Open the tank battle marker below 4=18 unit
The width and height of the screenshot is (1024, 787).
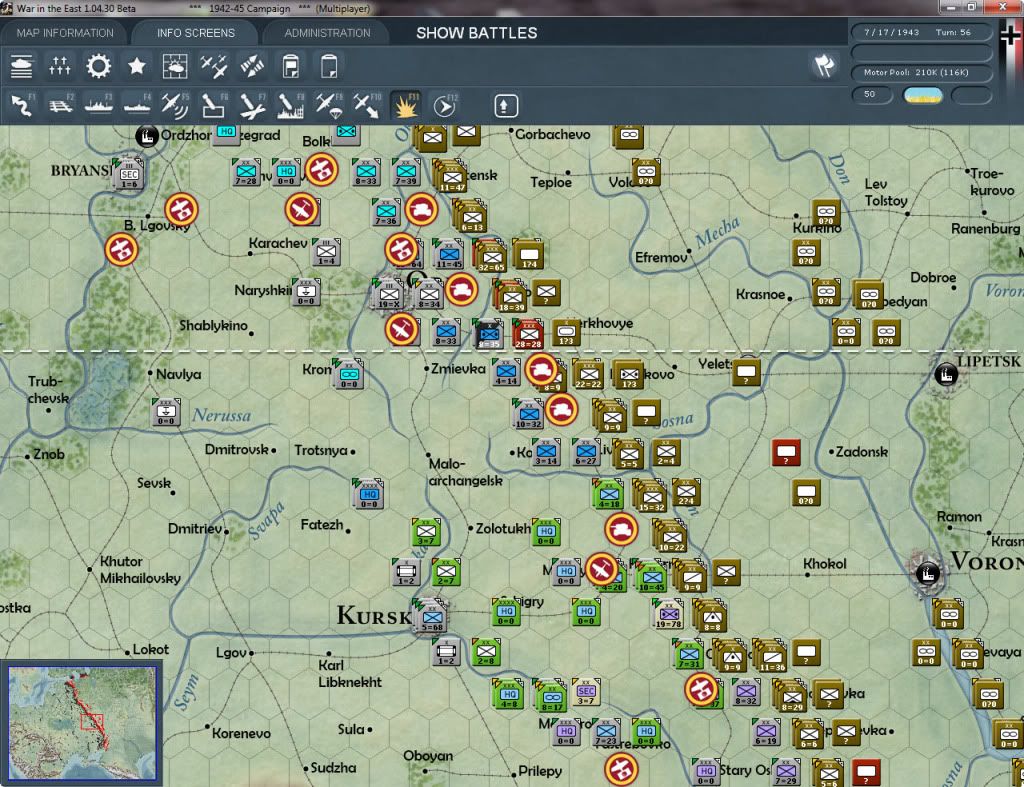tap(621, 530)
